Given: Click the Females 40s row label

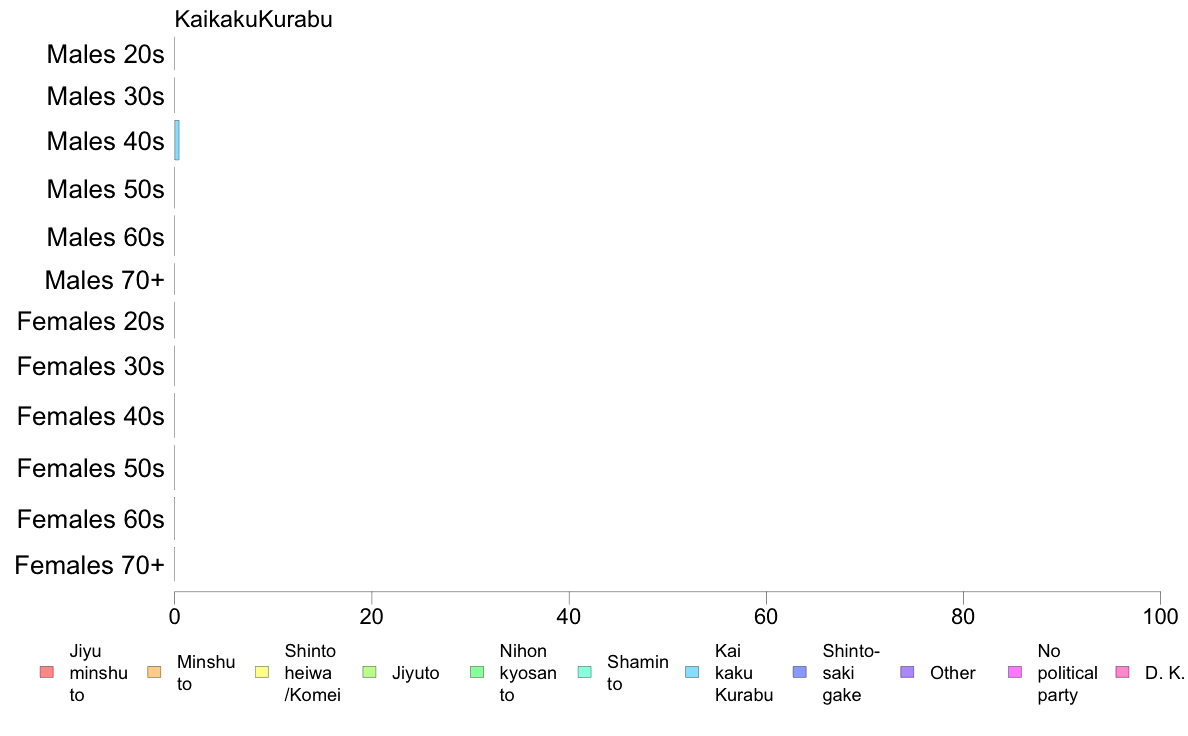Looking at the screenshot, I should coord(91,416).
